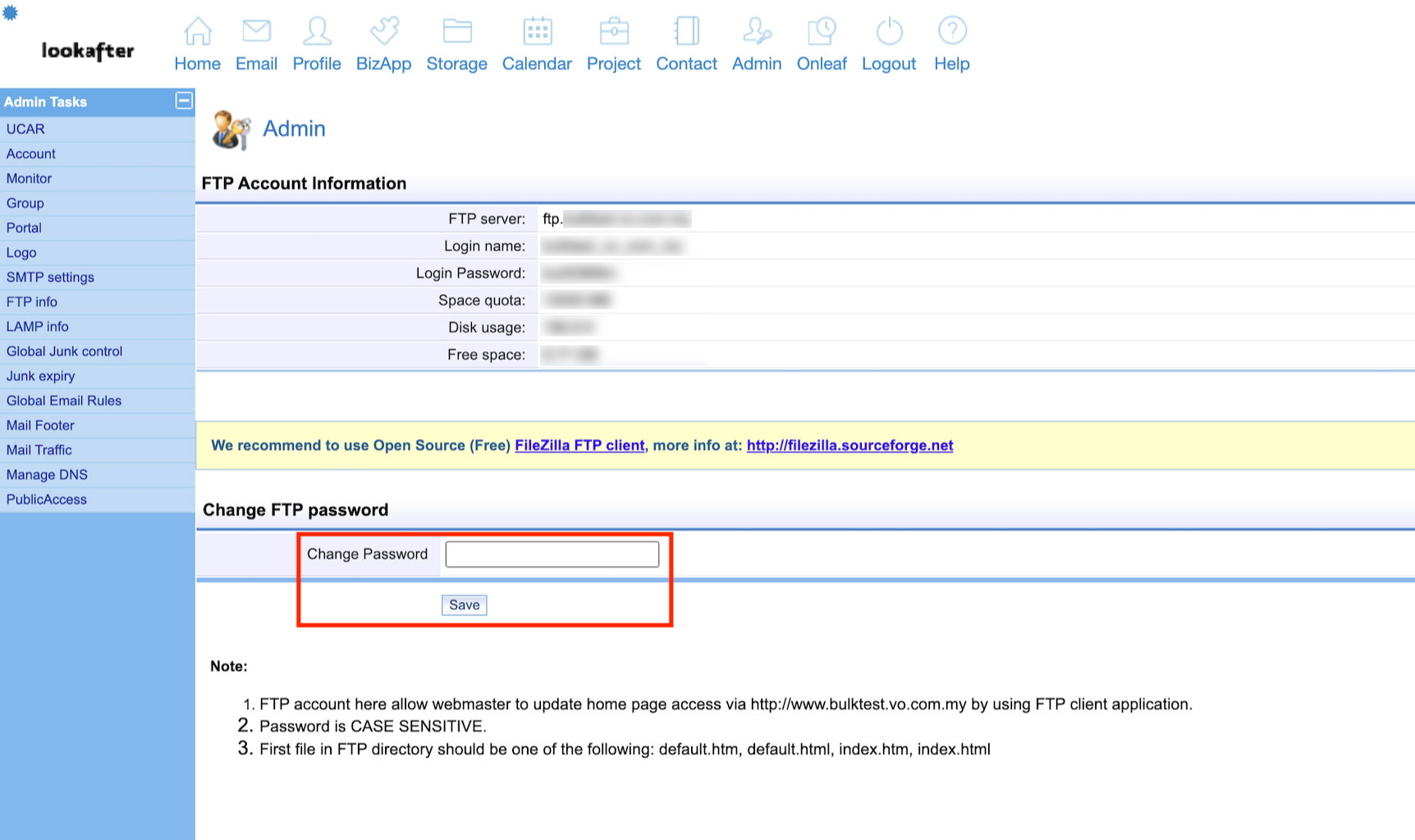
Task: Open Email via envelope icon
Action: [x=256, y=31]
